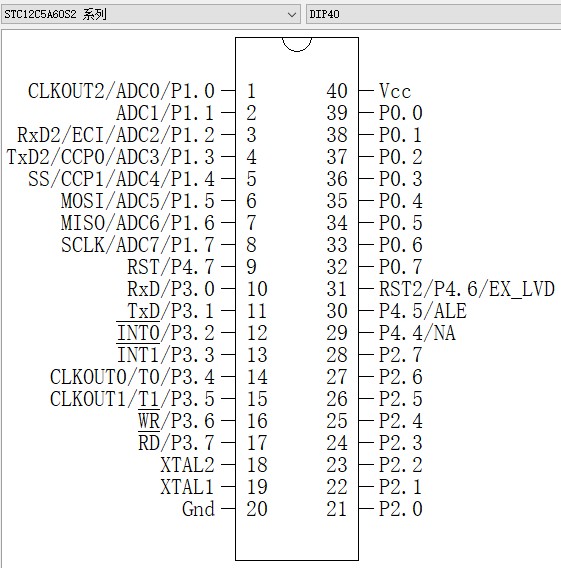Click pin number 30 on the chip
Screen dimensions: 561x568
(x=337, y=311)
